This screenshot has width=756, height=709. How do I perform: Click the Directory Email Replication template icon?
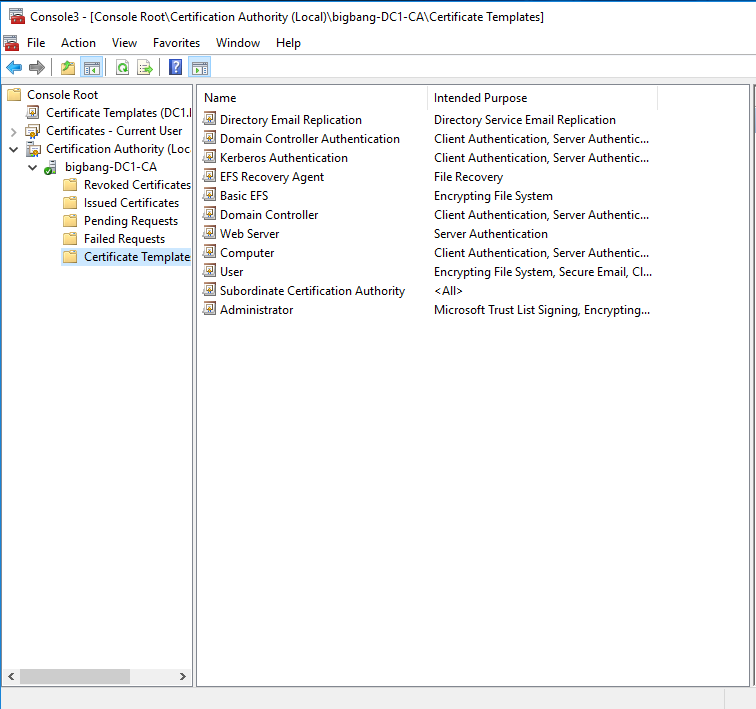tap(209, 119)
